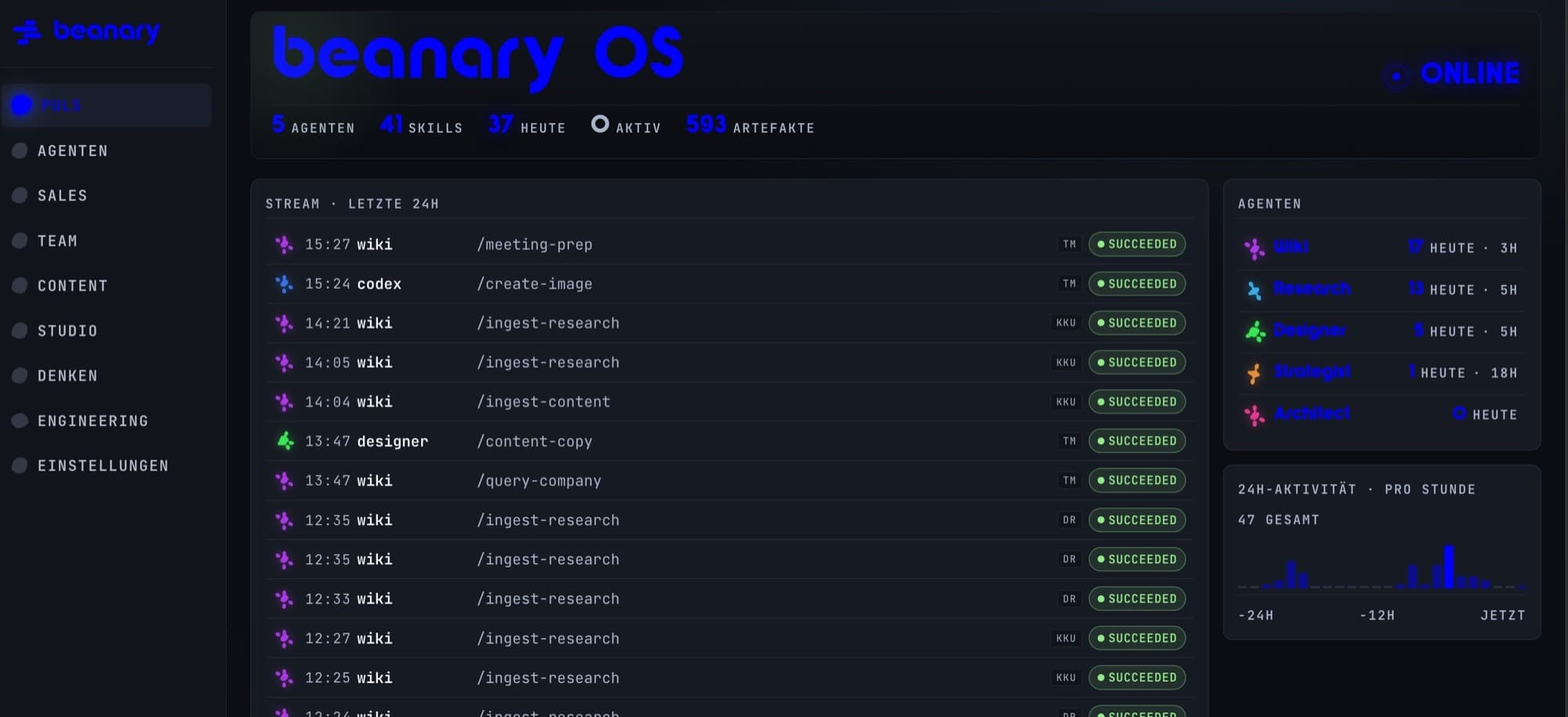1568x717 pixels.
Task: Open the Wiki agent link
Action: tap(1291, 246)
